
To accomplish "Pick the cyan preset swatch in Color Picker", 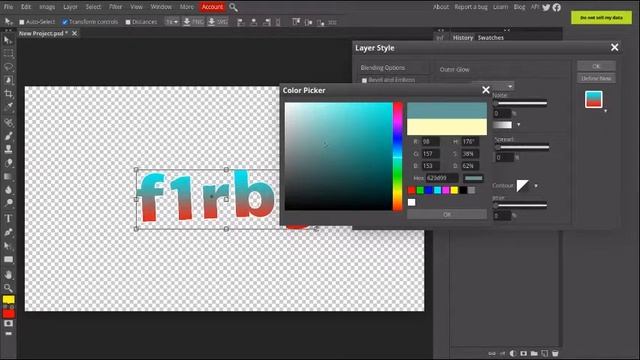I will 437,190.
